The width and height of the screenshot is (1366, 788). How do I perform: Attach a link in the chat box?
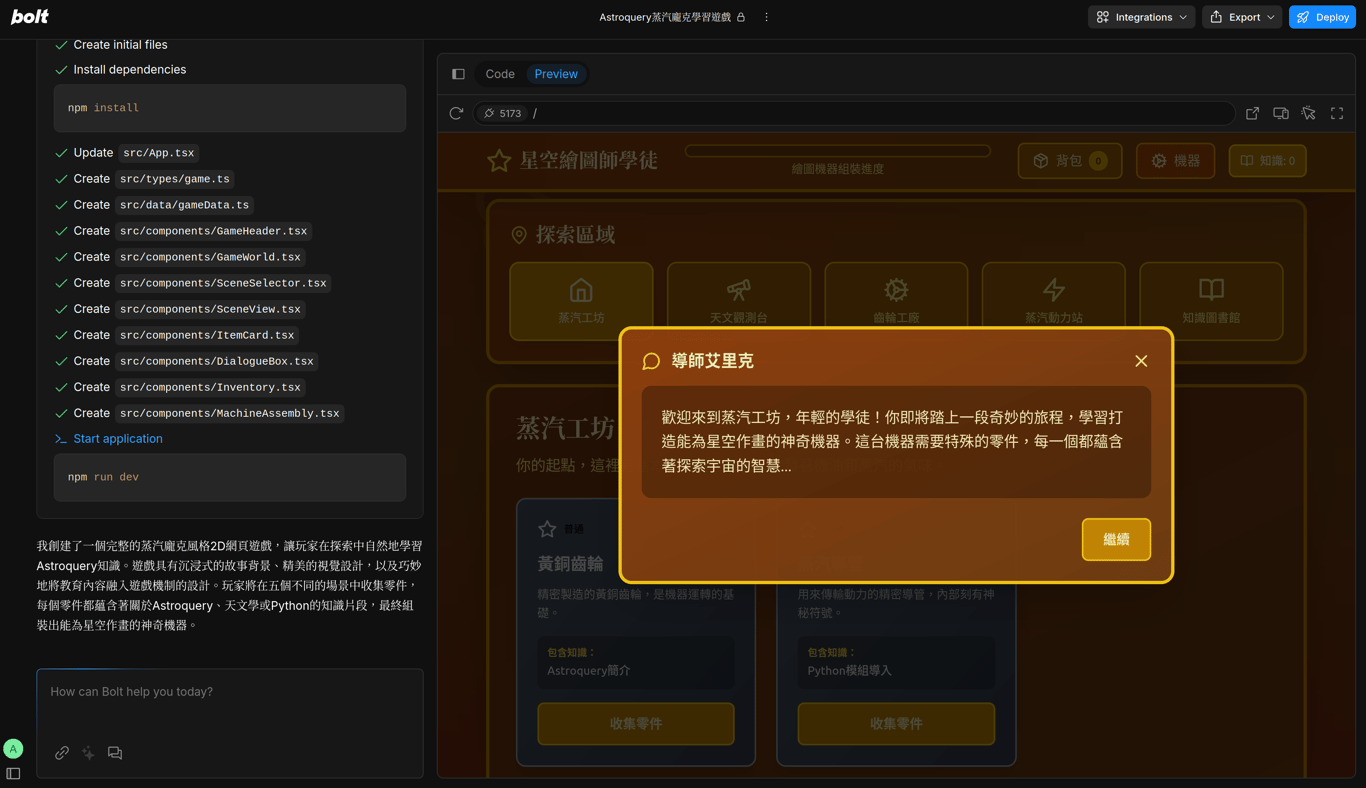tap(62, 752)
